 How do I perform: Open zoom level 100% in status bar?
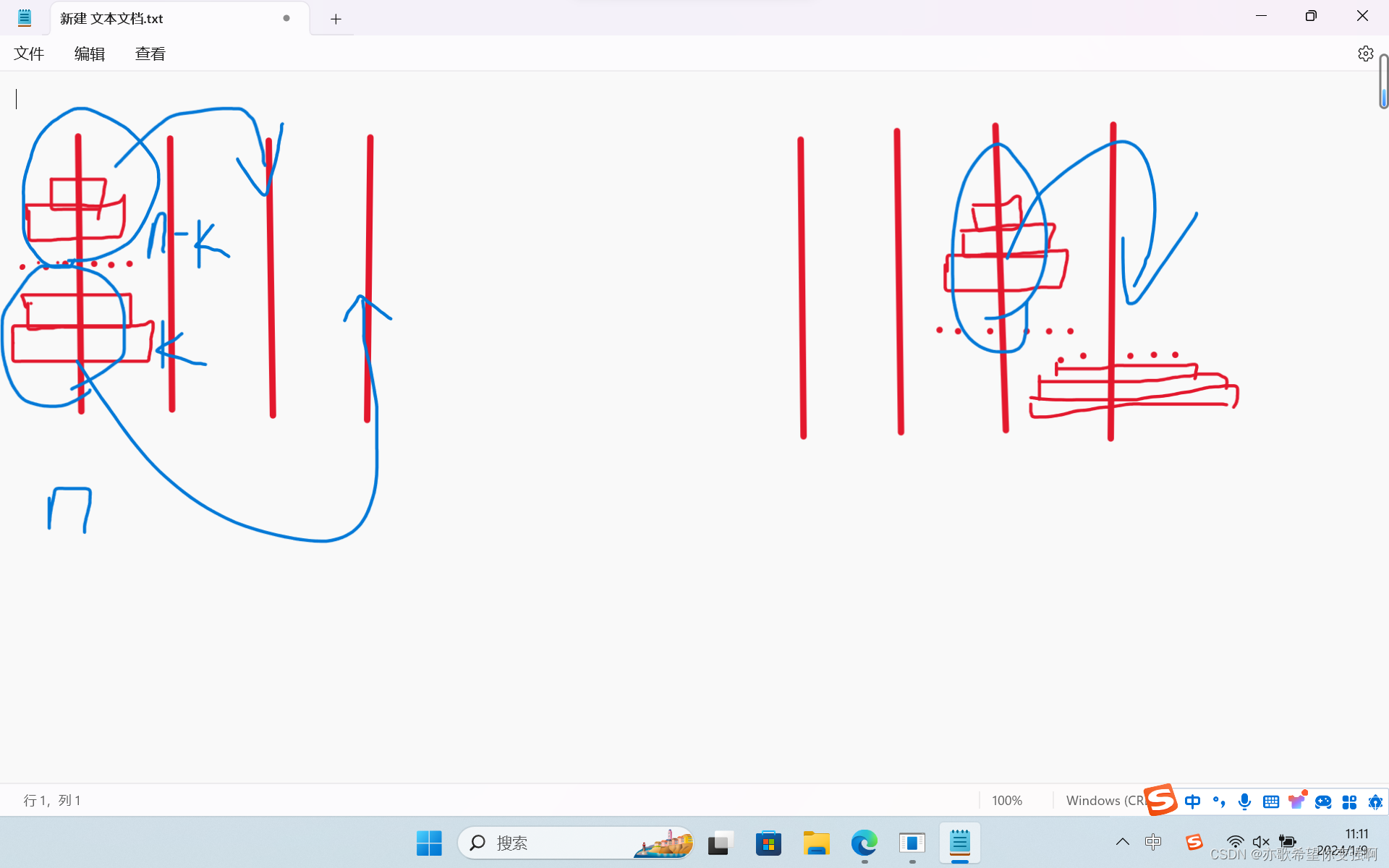1006,801
